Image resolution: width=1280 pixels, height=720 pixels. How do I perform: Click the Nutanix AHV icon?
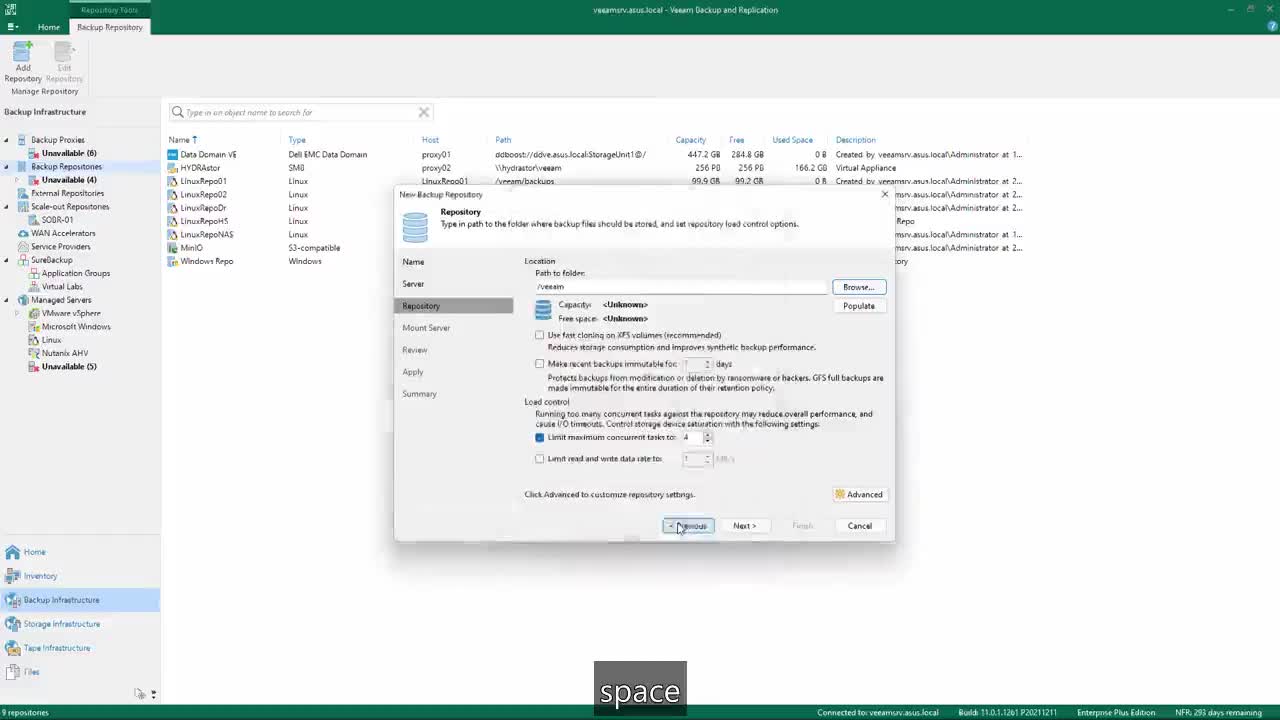coord(33,353)
